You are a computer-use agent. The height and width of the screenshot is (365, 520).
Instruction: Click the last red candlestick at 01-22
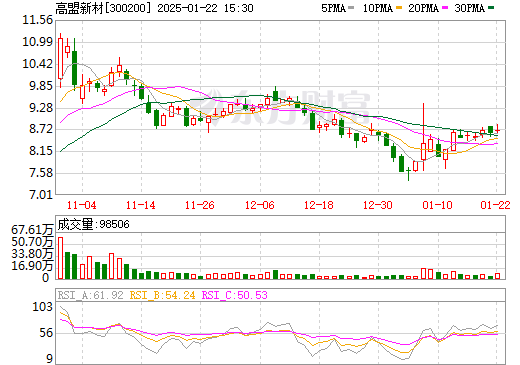497,130
